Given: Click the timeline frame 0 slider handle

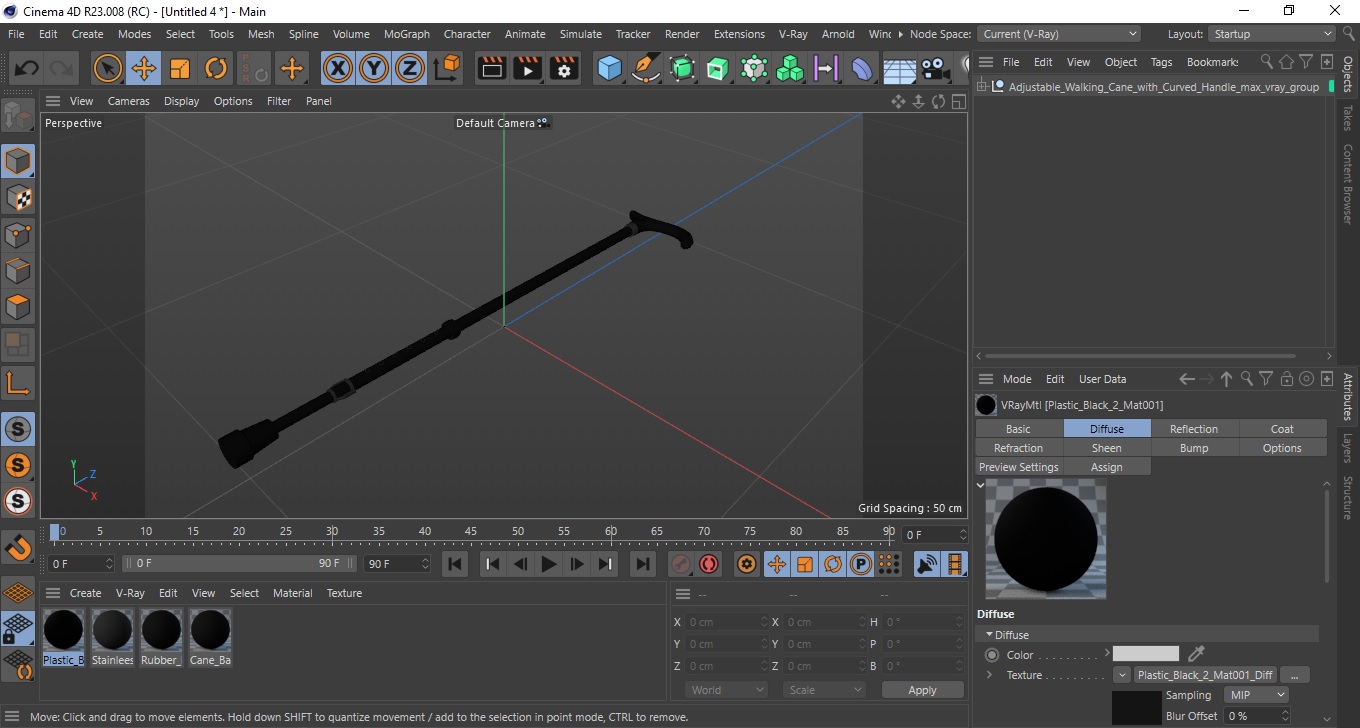Looking at the screenshot, I should (x=57, y=532).
